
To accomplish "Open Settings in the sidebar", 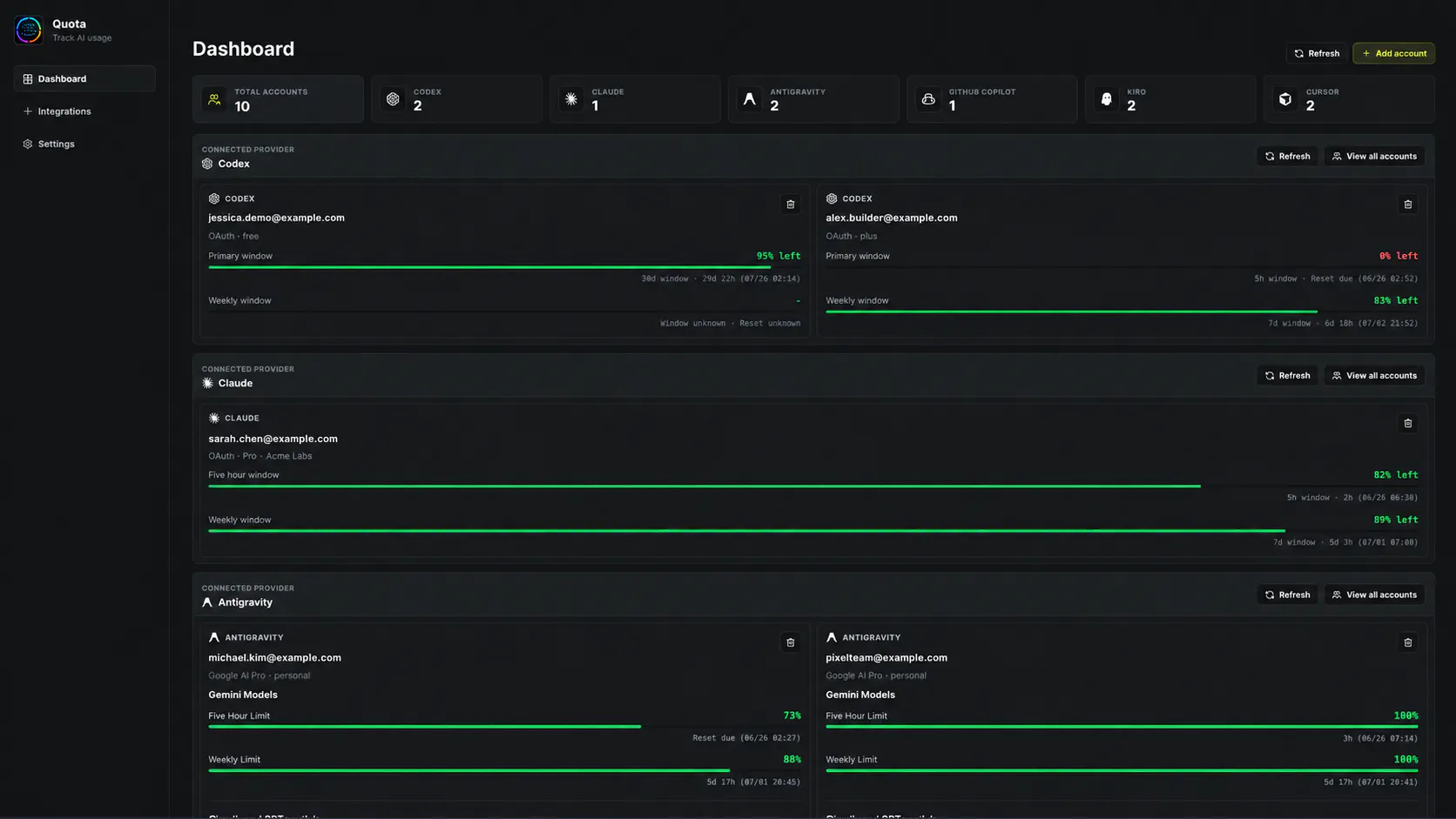I will tap(84, 144).
